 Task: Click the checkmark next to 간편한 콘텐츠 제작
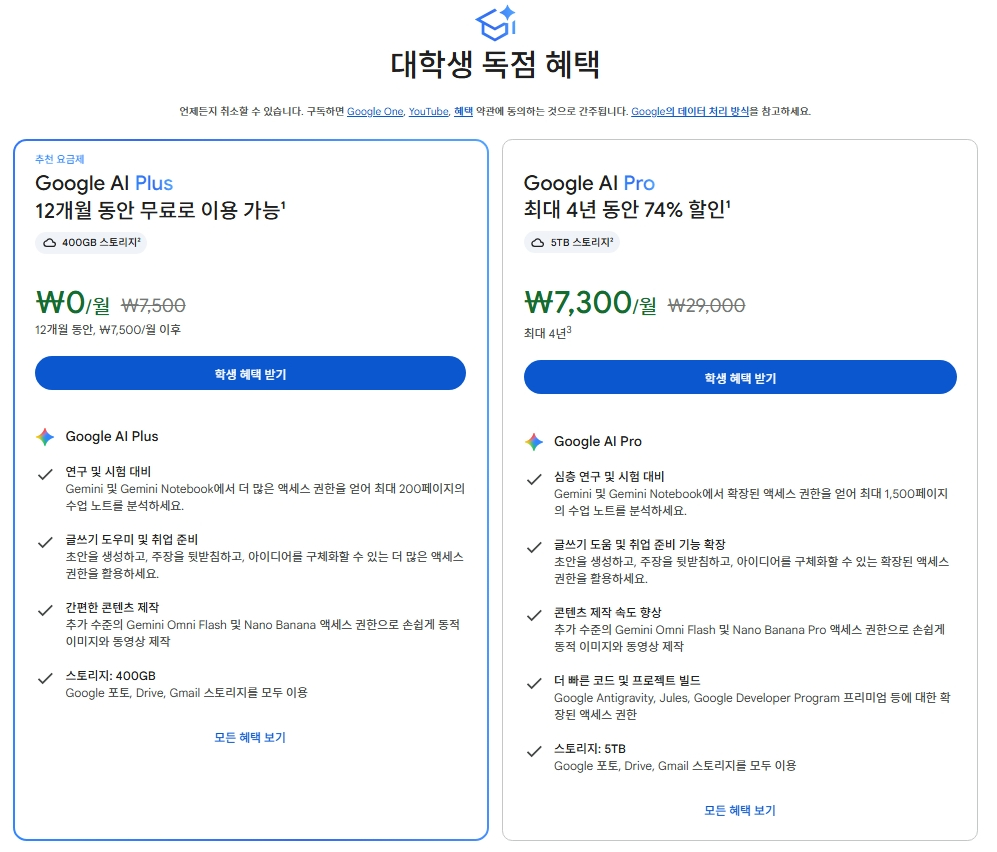click(45, 610)
